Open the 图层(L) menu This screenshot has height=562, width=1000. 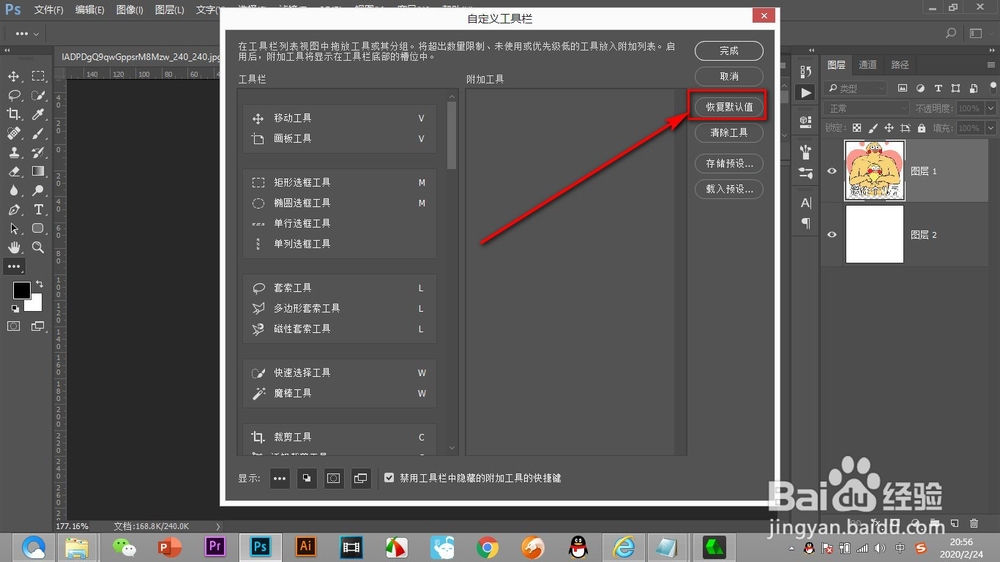[169, 10]
